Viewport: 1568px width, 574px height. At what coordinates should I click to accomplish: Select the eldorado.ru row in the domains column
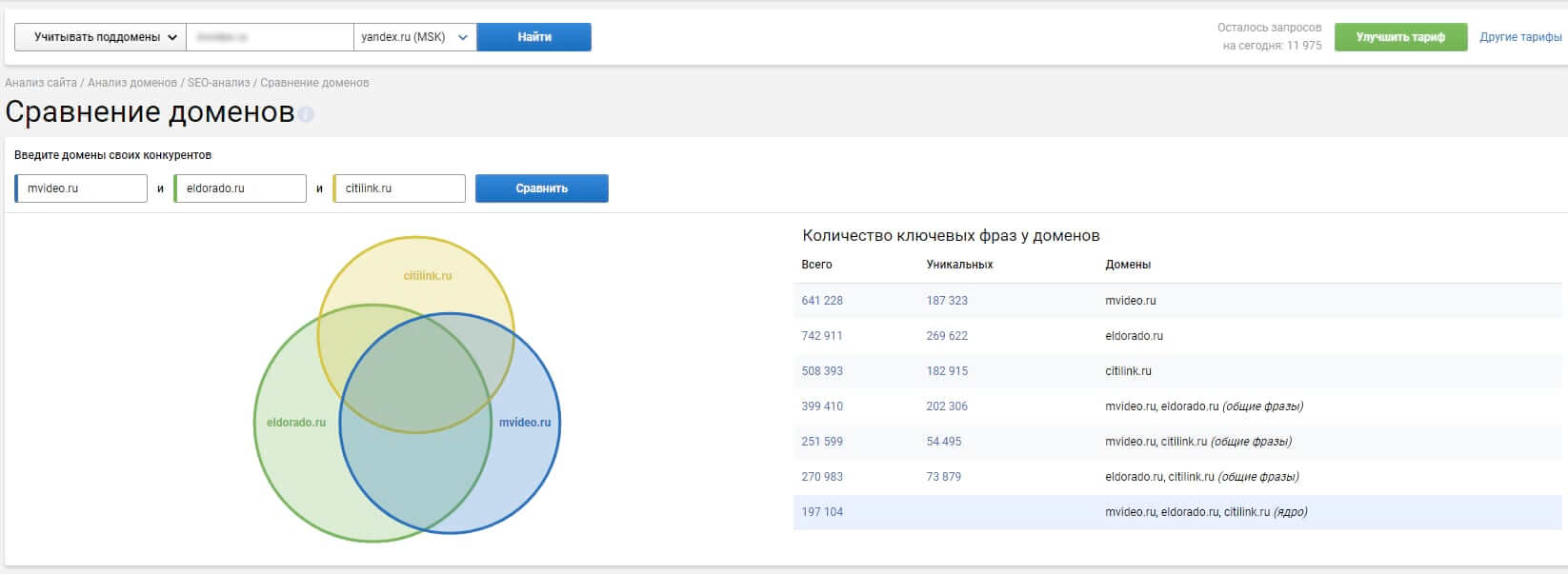pos(1134,336)
